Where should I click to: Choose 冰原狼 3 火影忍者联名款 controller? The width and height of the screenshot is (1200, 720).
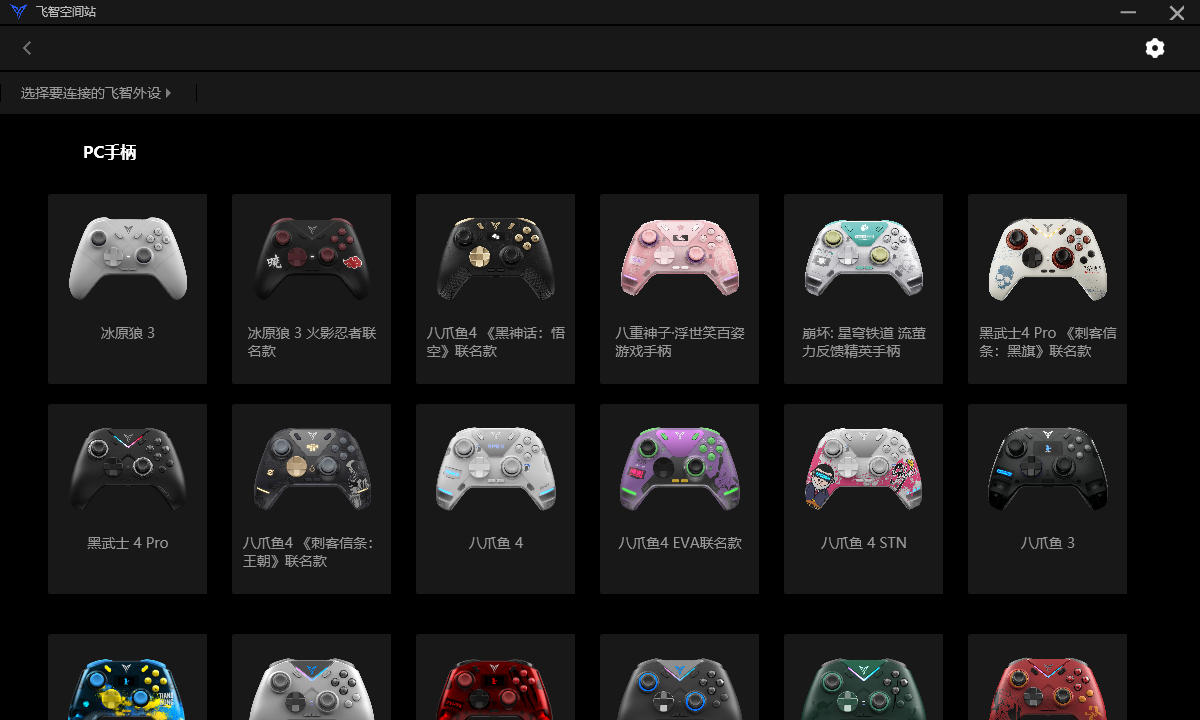click(x=311, y=289)
